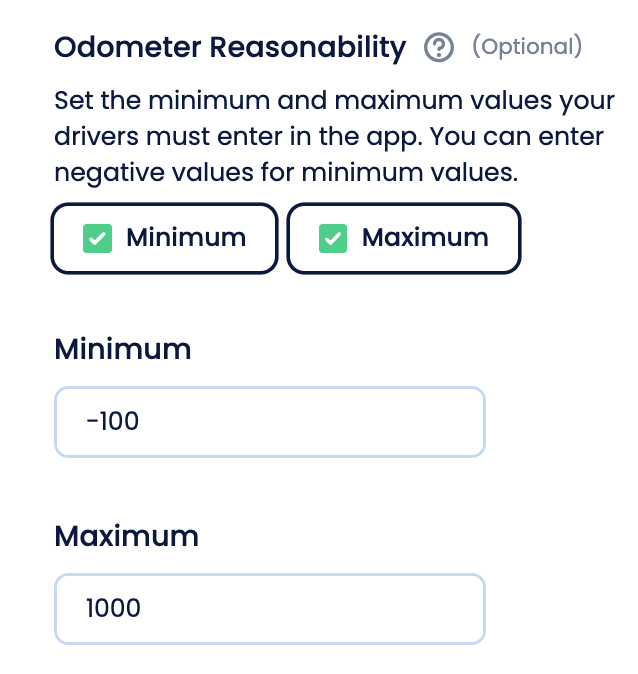Toggle the Minimum option button label
Screen dimensions: 638x674
pyautogui.click(x=186, y=237)
